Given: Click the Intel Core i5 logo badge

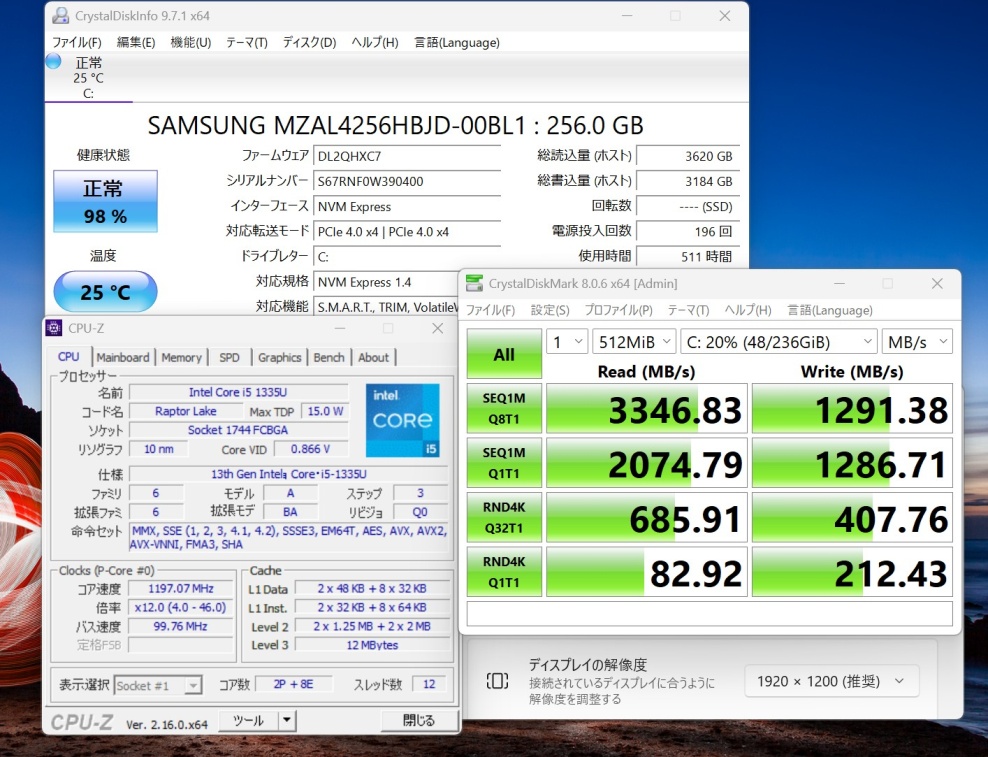Looking at the screenshot, I should coord(402,420).
